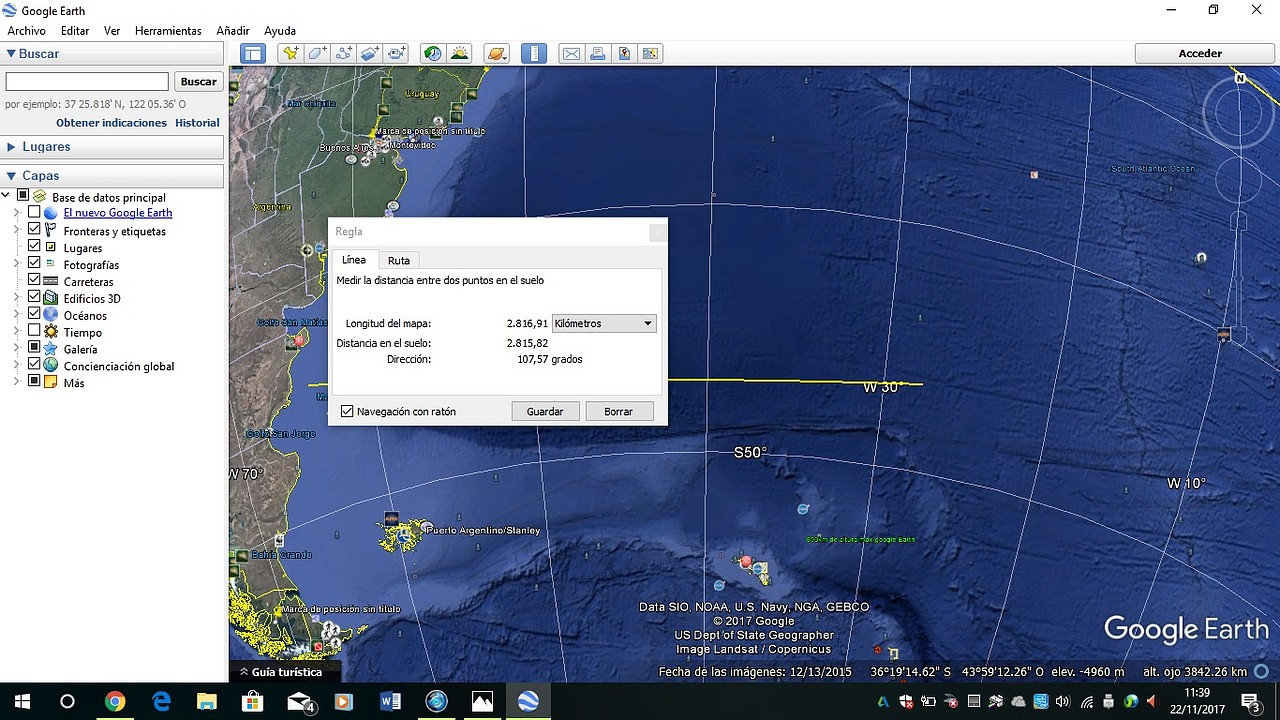Open El nuevo Google Earth link
Viewport: 1280px width, 720px height.
(117, 213)
